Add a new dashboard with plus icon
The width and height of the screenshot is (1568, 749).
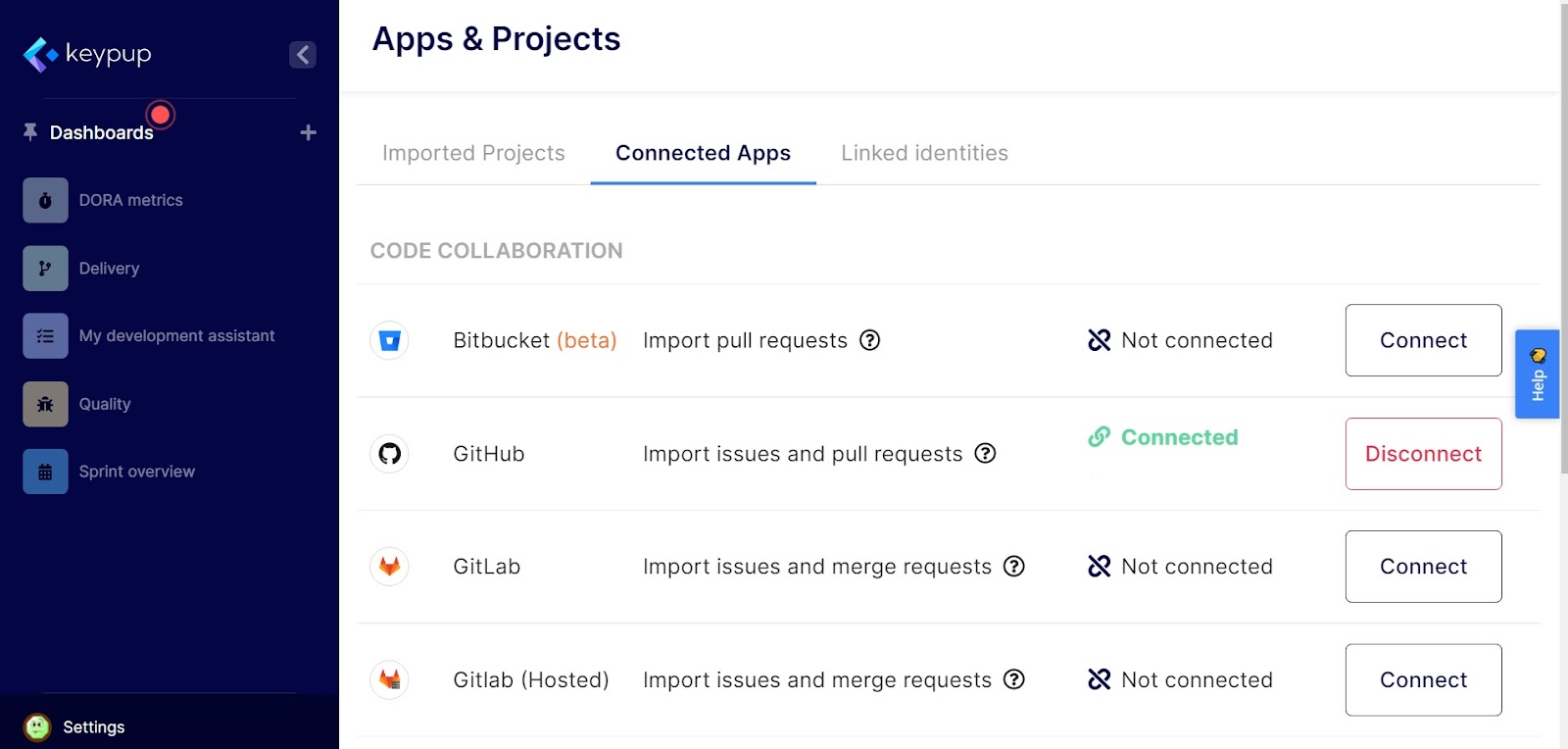308,132
